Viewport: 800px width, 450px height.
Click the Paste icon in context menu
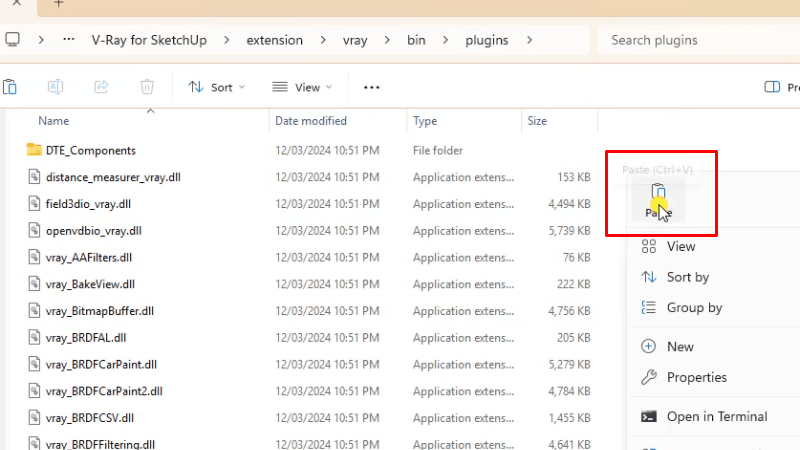(x=657, y=193)
